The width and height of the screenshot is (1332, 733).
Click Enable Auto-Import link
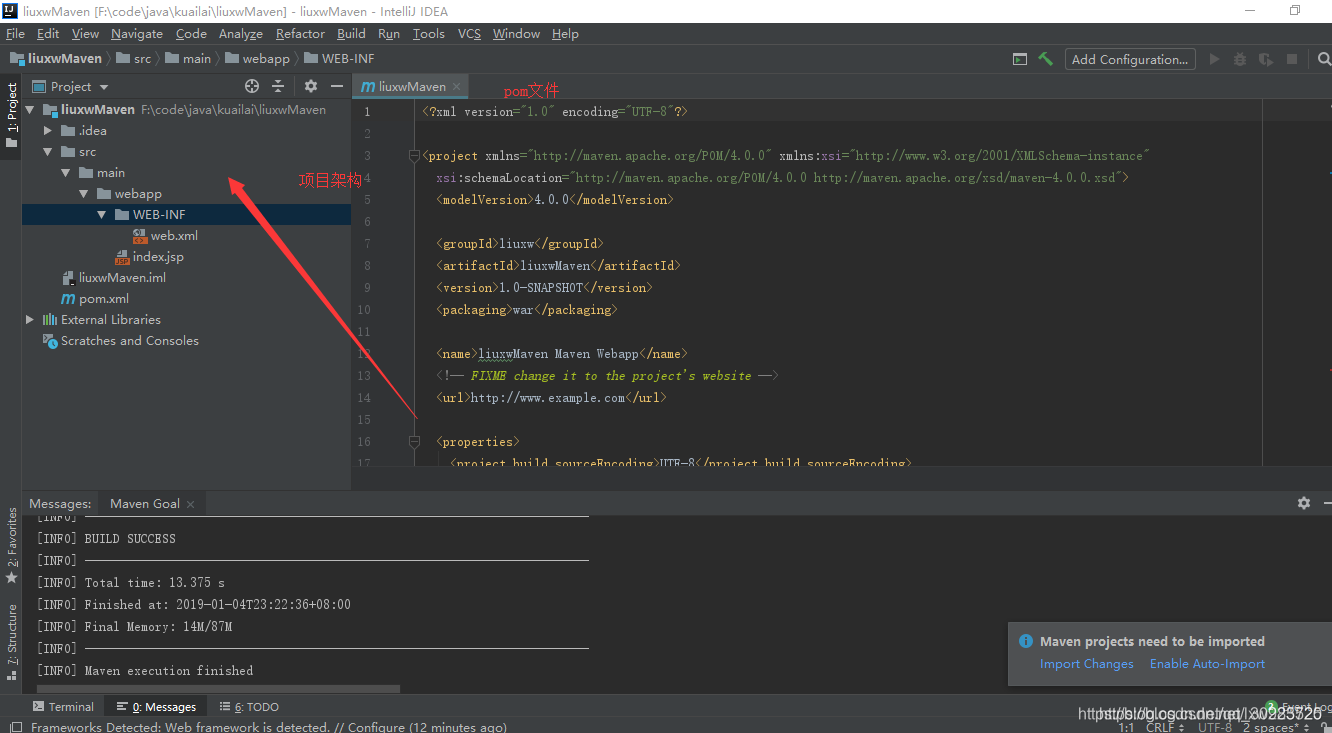[x=1207, y=664]
